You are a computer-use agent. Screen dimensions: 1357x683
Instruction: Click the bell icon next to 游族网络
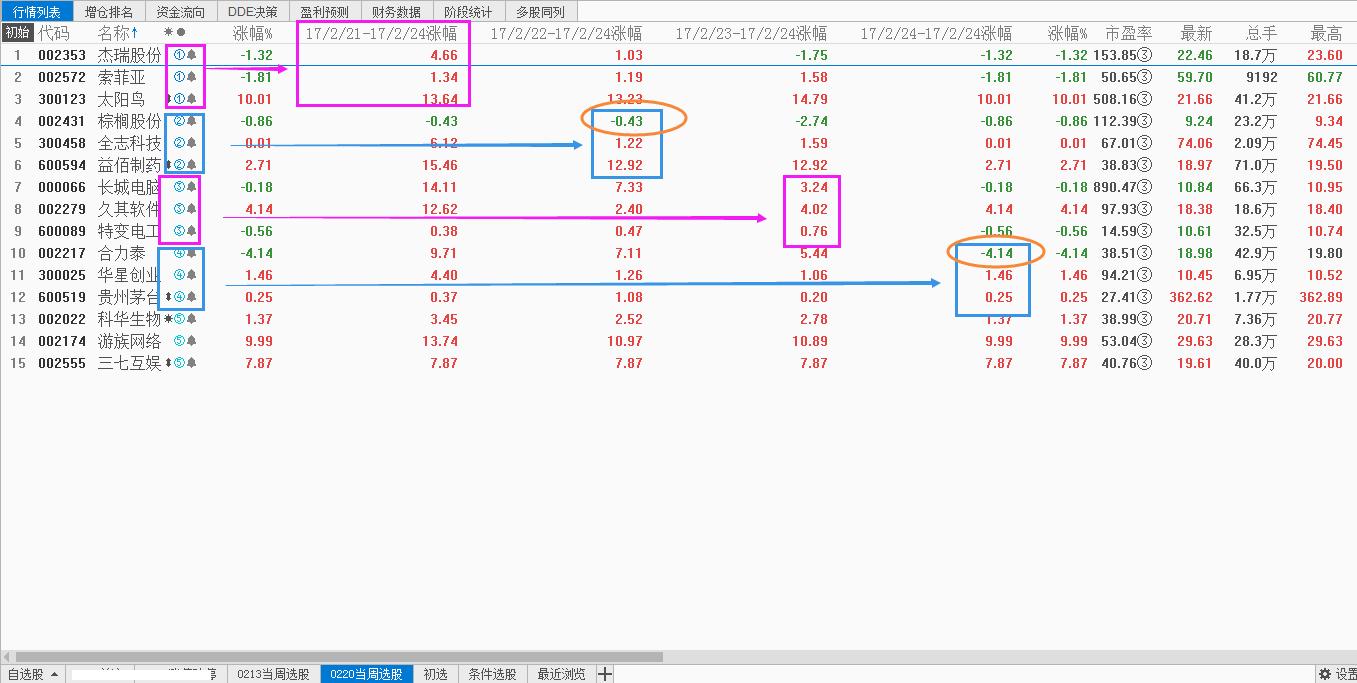pos(191,341)
